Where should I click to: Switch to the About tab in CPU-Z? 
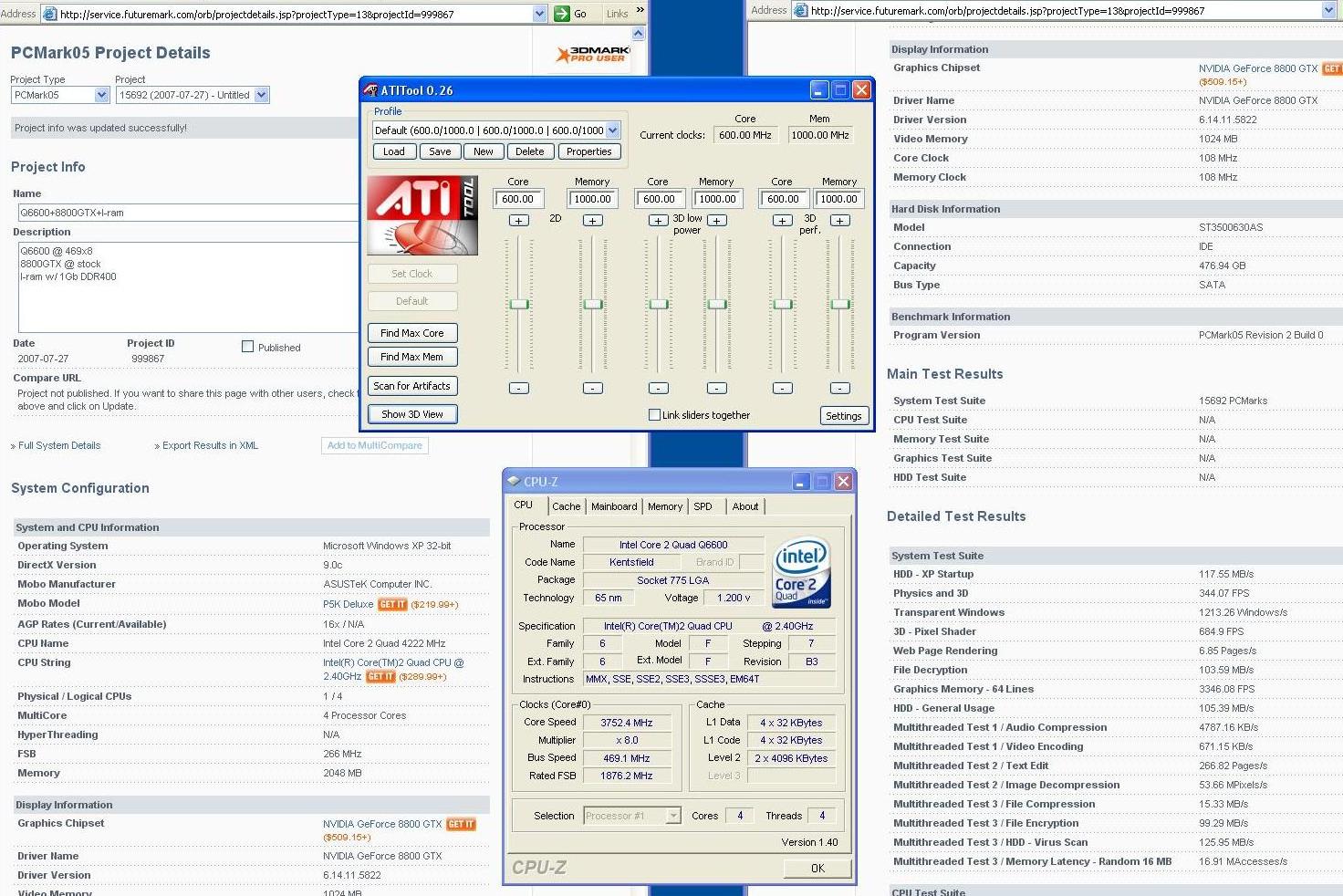coord(745,506)
